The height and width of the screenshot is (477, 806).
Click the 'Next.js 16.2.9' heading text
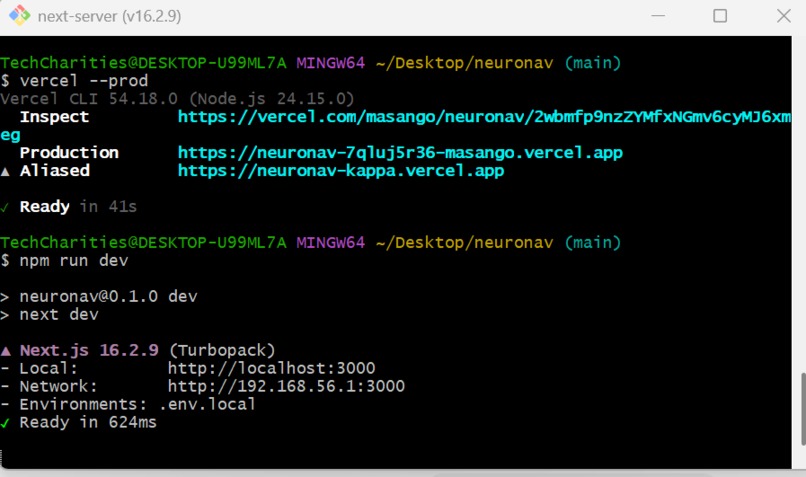click(89, 351)
